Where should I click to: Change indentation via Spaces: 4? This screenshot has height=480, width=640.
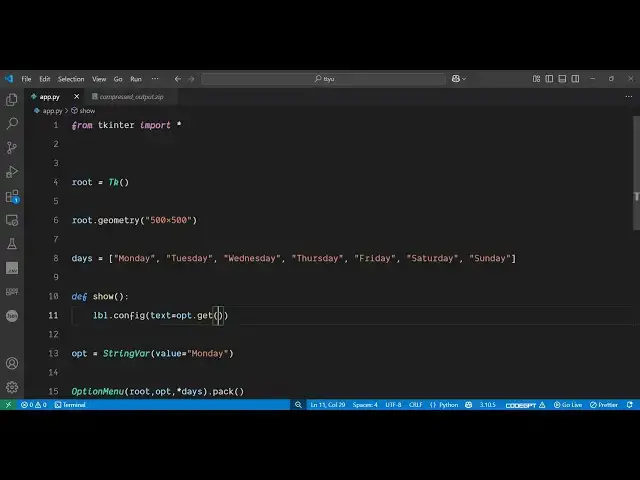365,405
